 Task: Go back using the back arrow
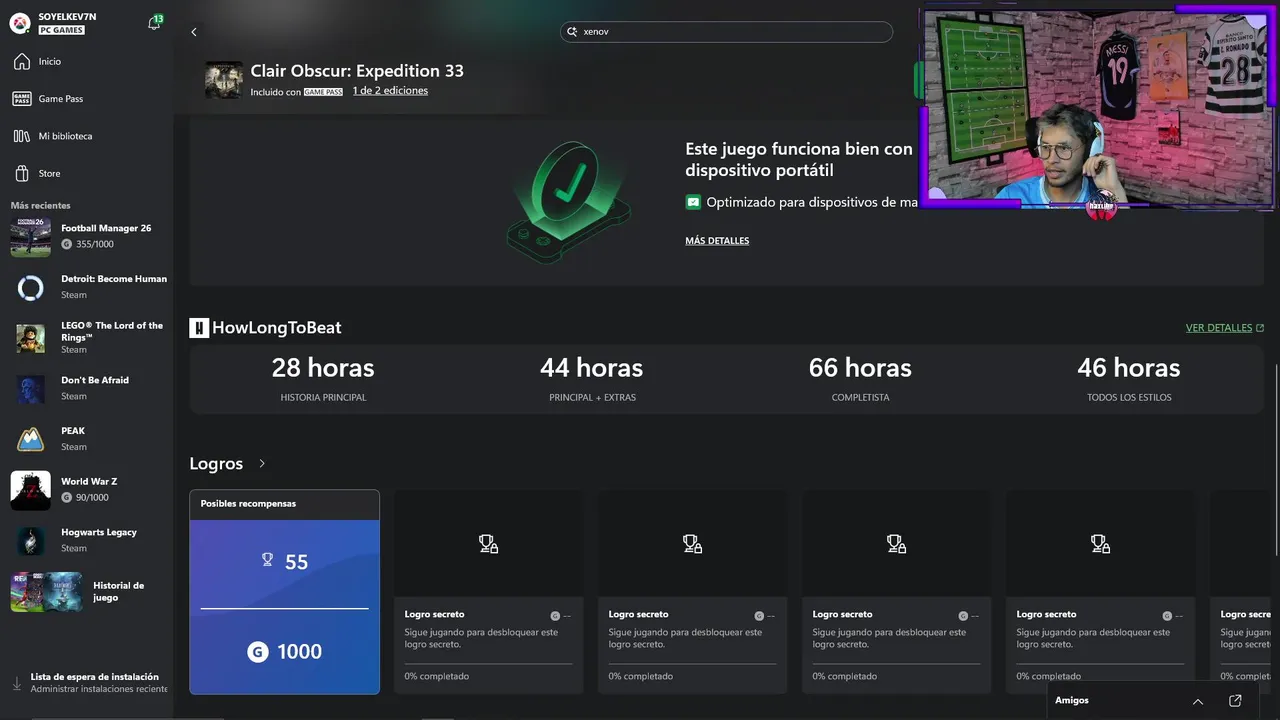tap(194, 32)
